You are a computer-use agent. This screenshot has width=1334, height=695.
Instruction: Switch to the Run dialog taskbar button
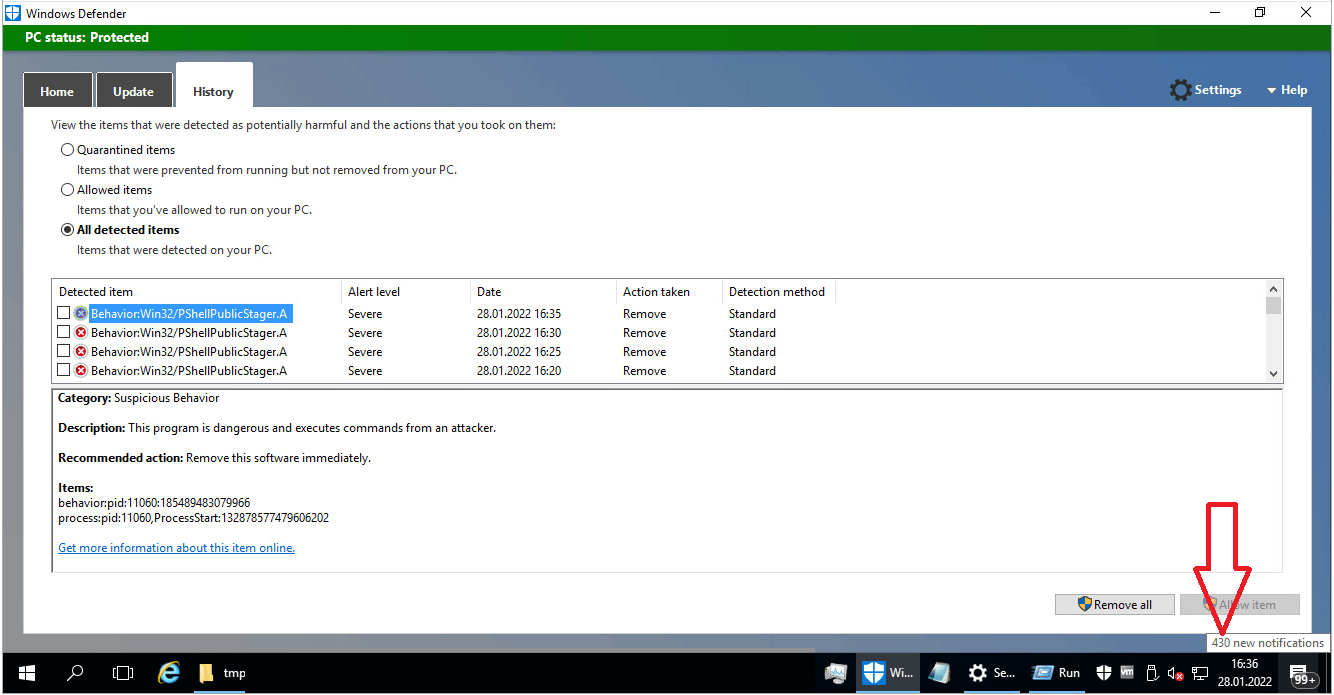pos(1056,673)
